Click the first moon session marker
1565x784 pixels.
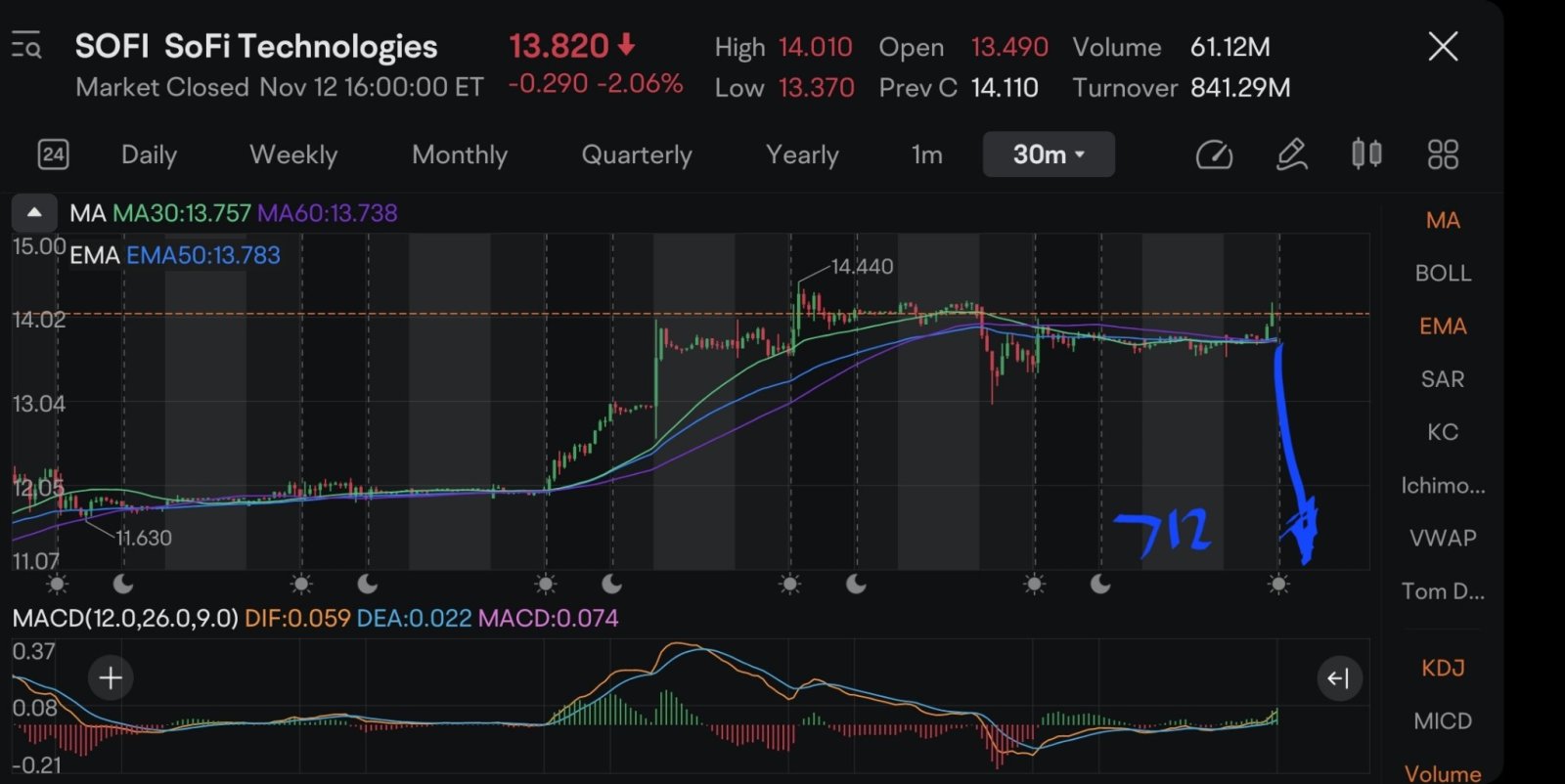123,585
